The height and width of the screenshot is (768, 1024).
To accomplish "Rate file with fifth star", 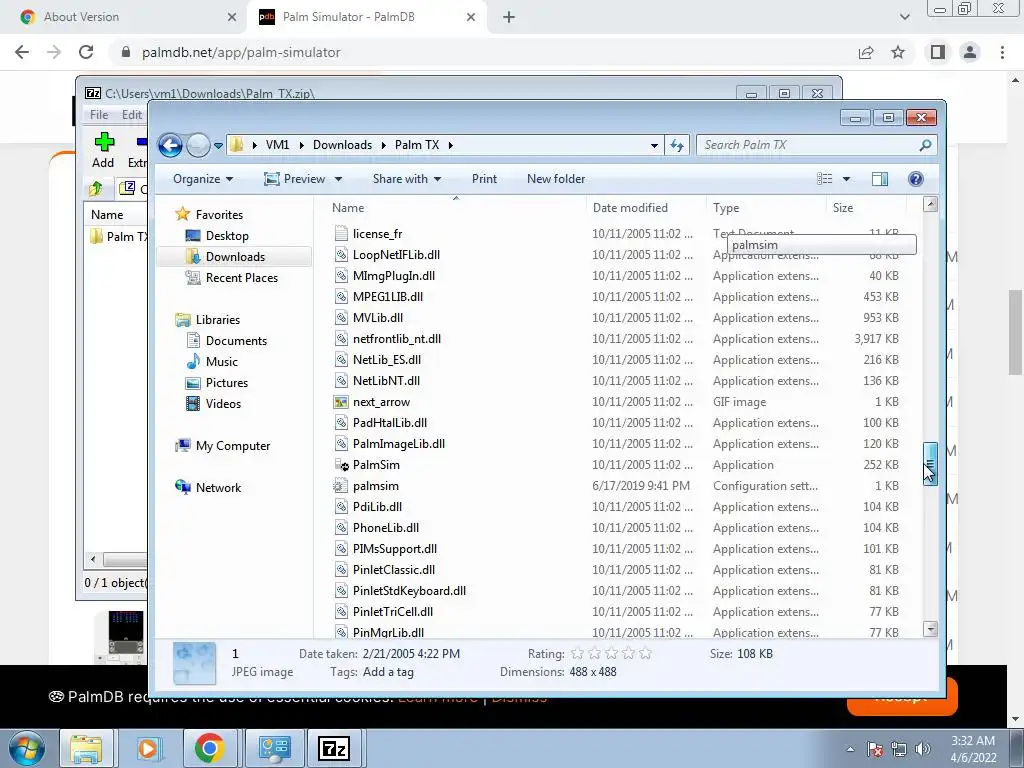I will point(645,654).
